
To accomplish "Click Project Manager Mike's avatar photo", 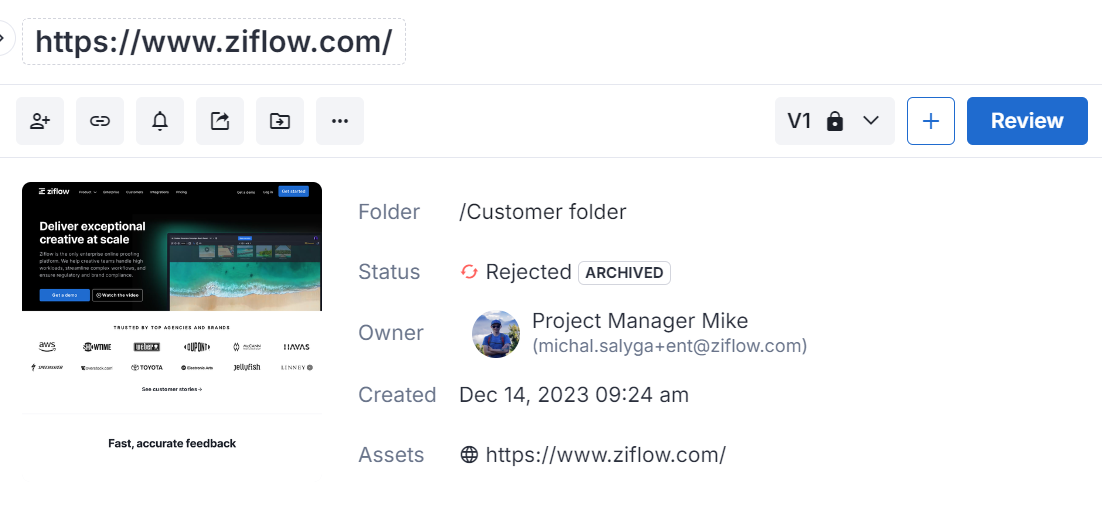I will (x=496, y=334).
